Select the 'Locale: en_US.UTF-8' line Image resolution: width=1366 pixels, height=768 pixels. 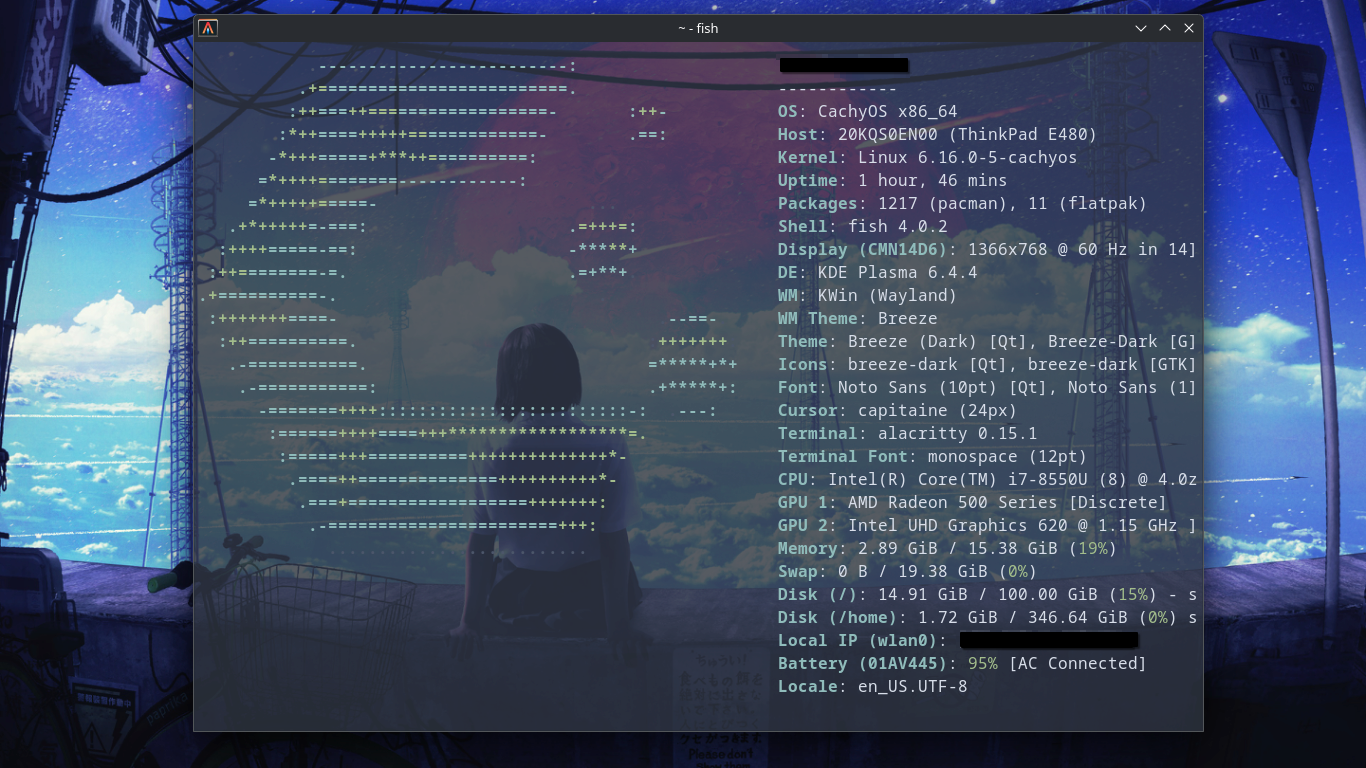pos(873,687)
